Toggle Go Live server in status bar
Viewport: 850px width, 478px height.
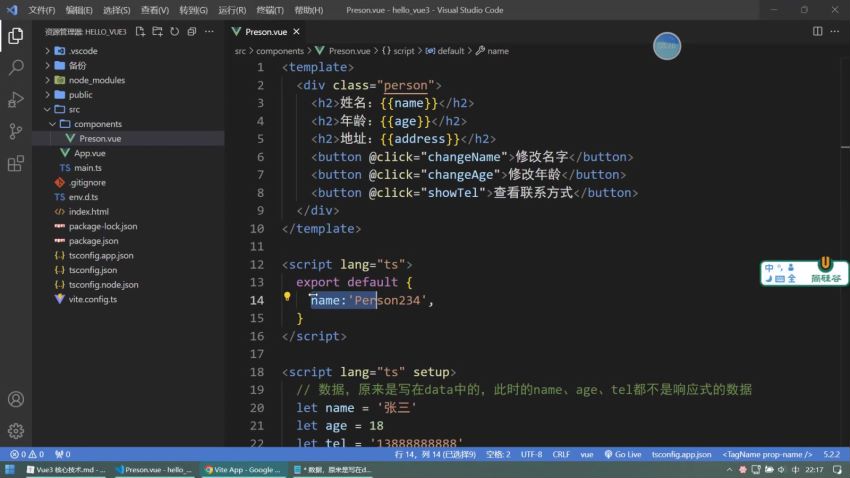[623, 454]
